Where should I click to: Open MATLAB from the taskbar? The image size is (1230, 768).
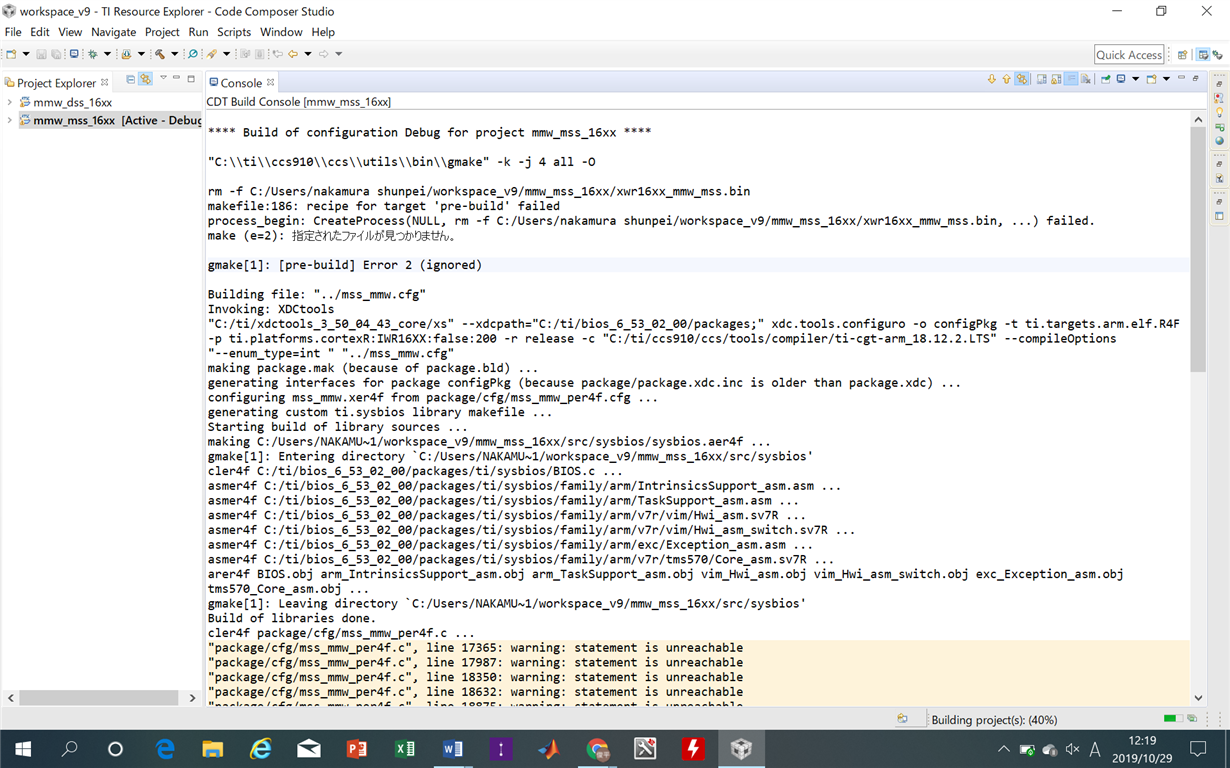pyautogui.click(x=549, y=749)
